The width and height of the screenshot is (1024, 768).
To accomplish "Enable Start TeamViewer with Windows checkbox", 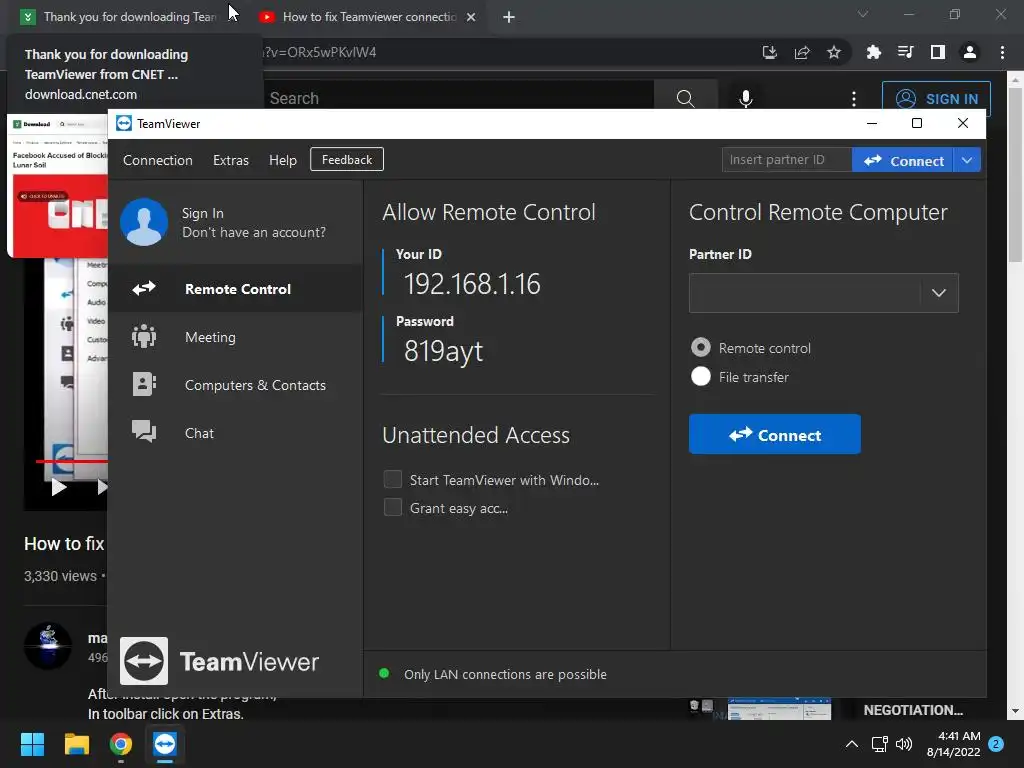I will coord(392,479).
